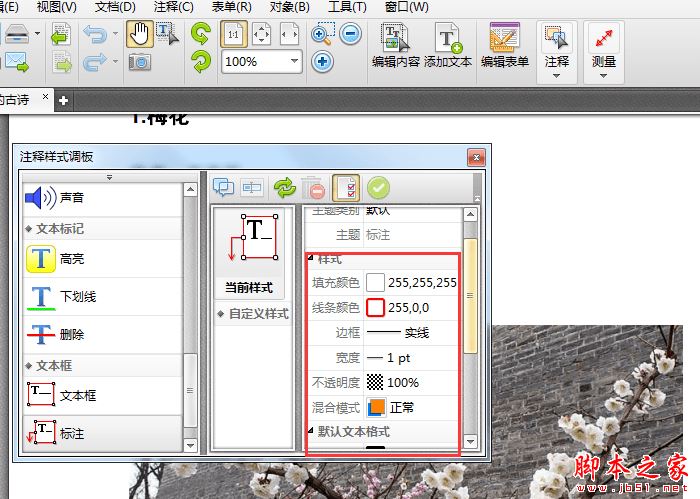Open the 对象(B) menu
The width and height of the screenshot is (700, 499).
(x=290, y=7)
